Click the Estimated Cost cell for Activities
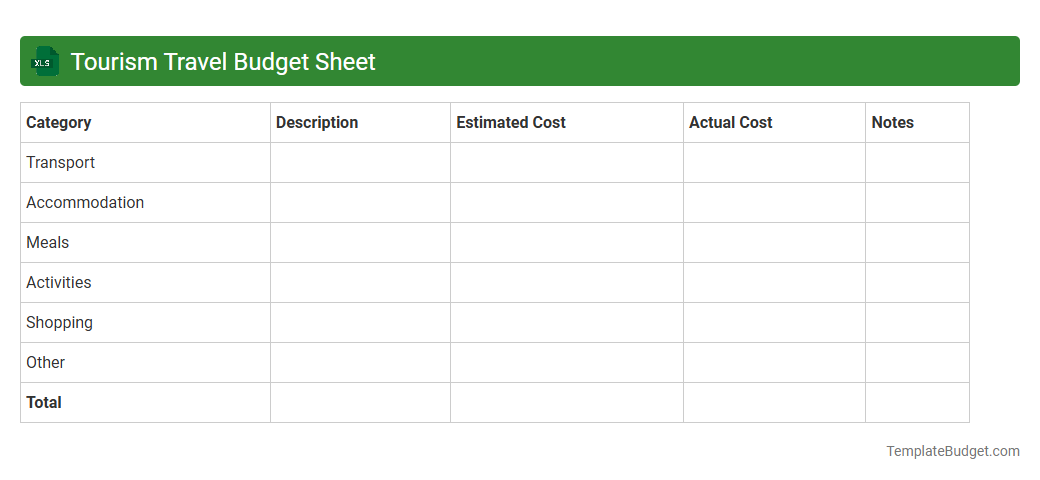 [566, 282]
